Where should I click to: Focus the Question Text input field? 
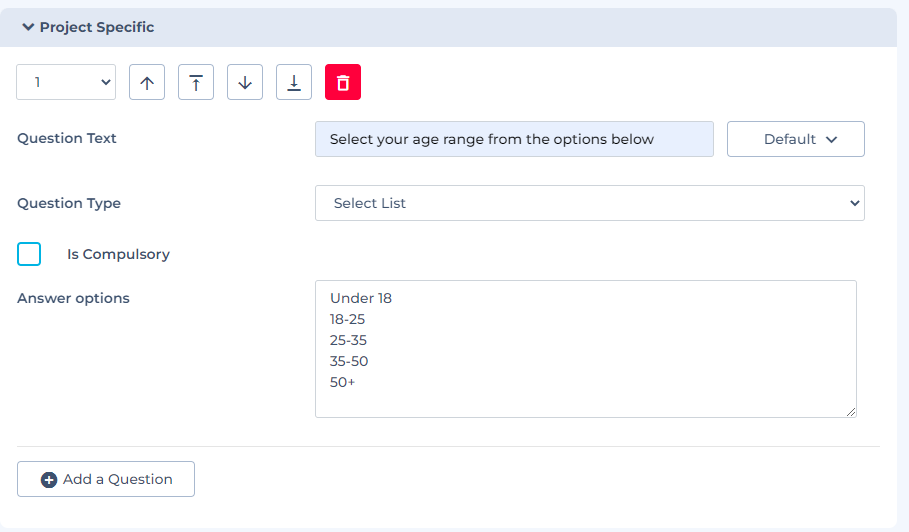514,139
